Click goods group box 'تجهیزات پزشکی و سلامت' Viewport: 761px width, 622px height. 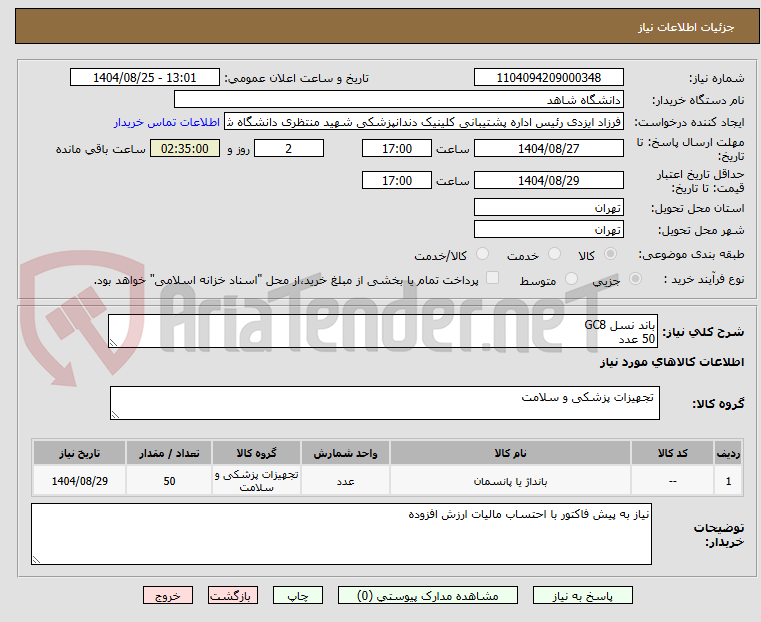click(385, 403)
